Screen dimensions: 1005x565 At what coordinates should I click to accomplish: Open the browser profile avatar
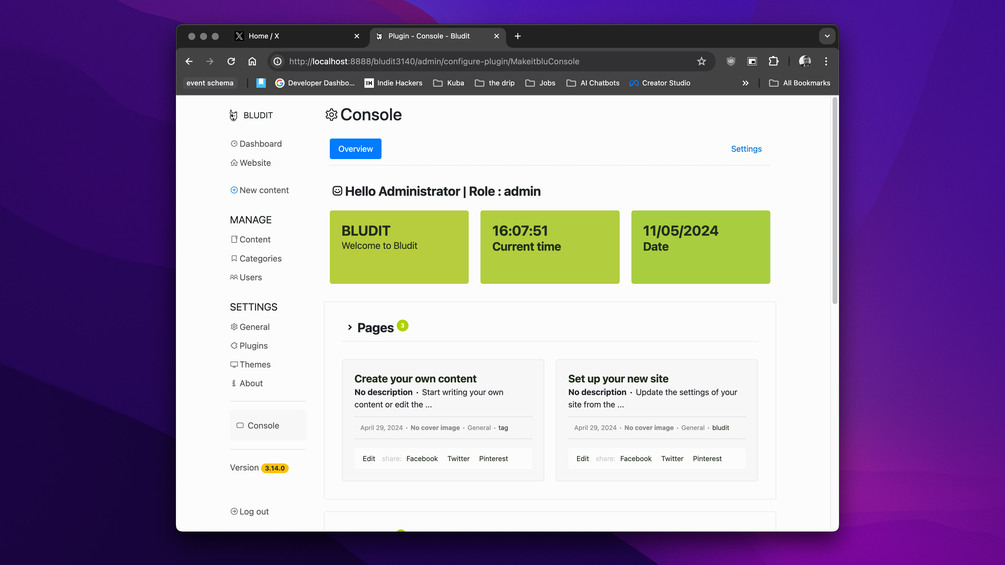[804, 61]
